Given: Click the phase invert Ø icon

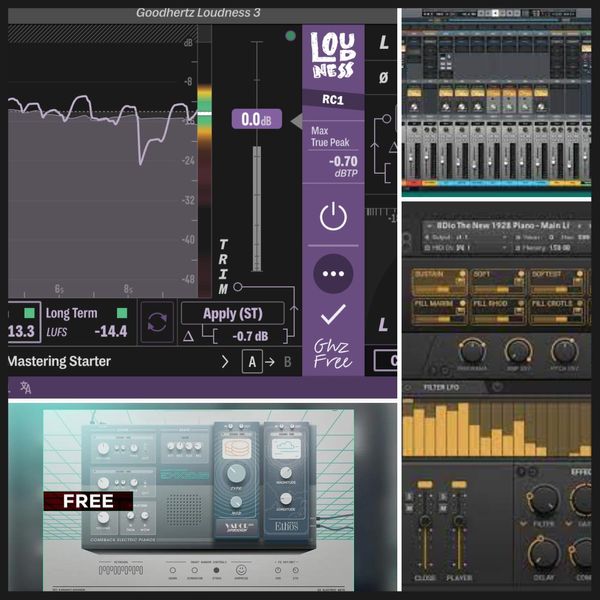Looking at the screenshot, I should pyautogui.click(x=383, y=77).
